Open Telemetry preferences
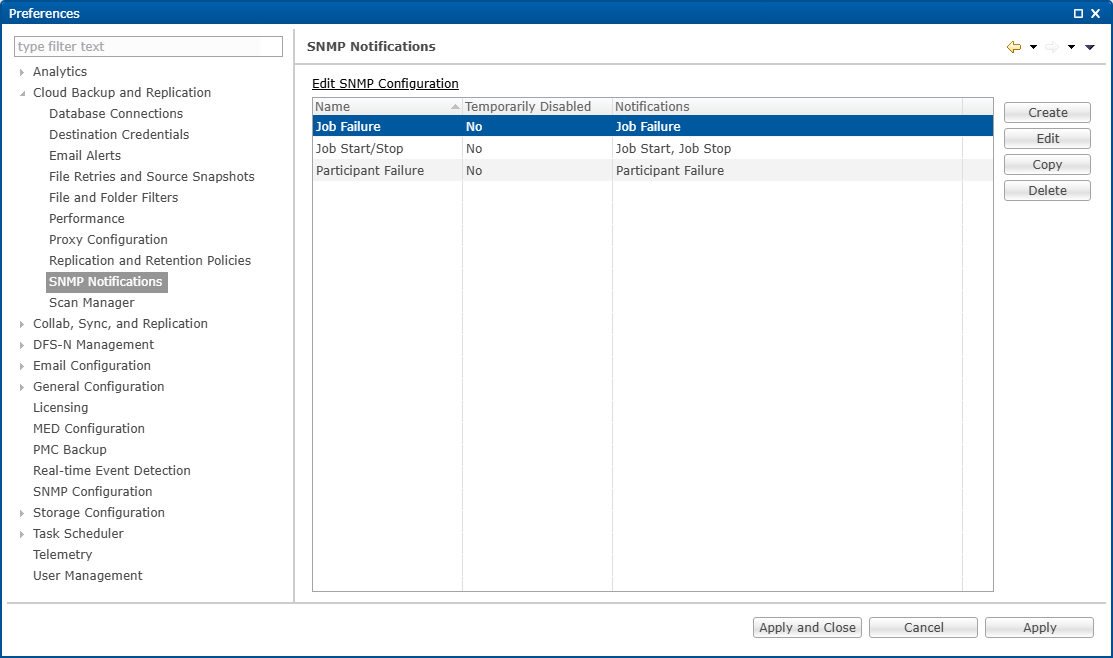The height and width of the screenshot is (658, 1113). (x=62, y=554)
